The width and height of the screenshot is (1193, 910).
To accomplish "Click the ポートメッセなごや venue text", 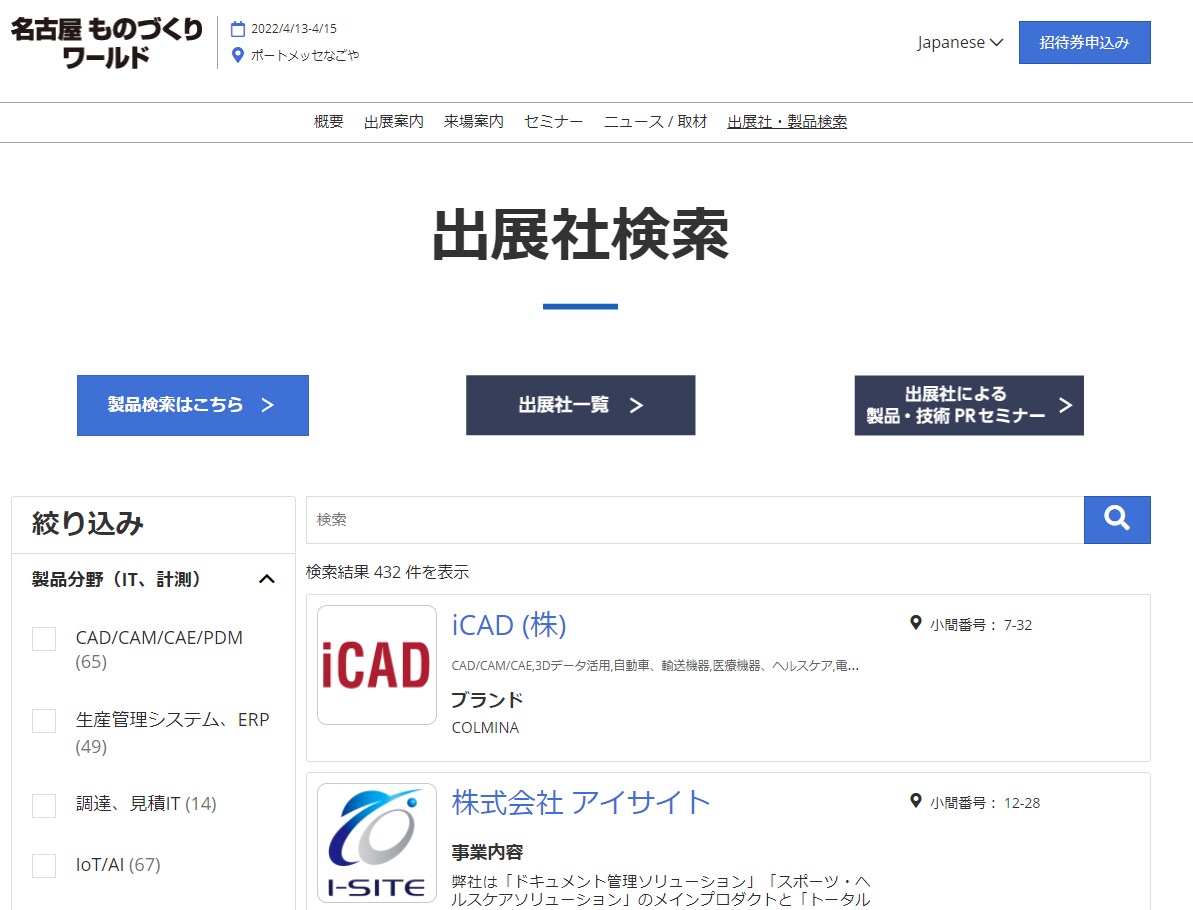I will [x=305, y=55].
